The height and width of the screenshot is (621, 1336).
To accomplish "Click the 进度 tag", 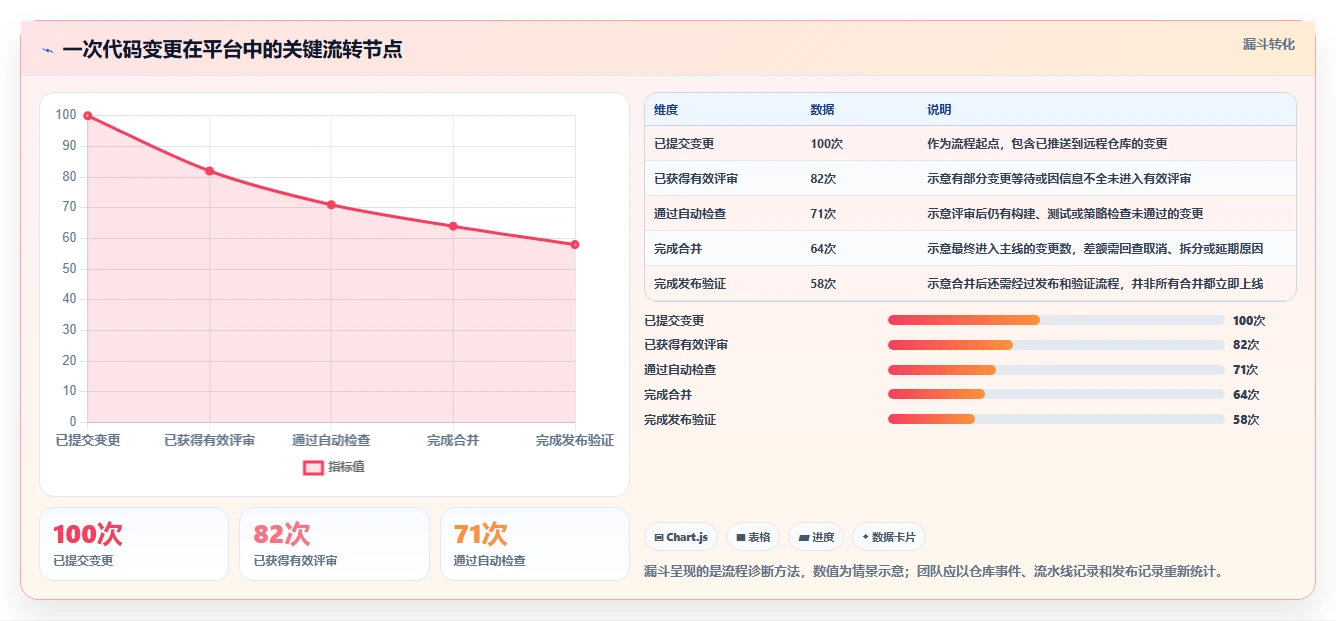I will (x=816, y=537).
